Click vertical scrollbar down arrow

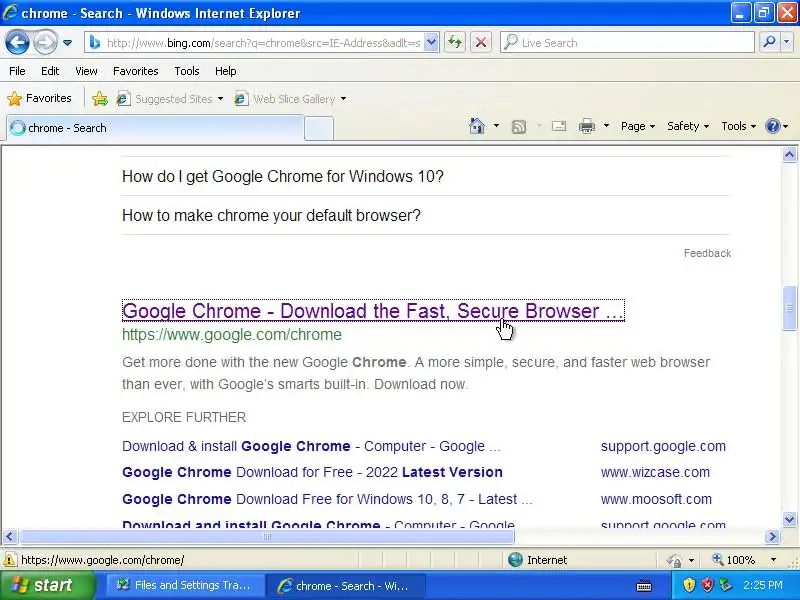coord(789,519)
